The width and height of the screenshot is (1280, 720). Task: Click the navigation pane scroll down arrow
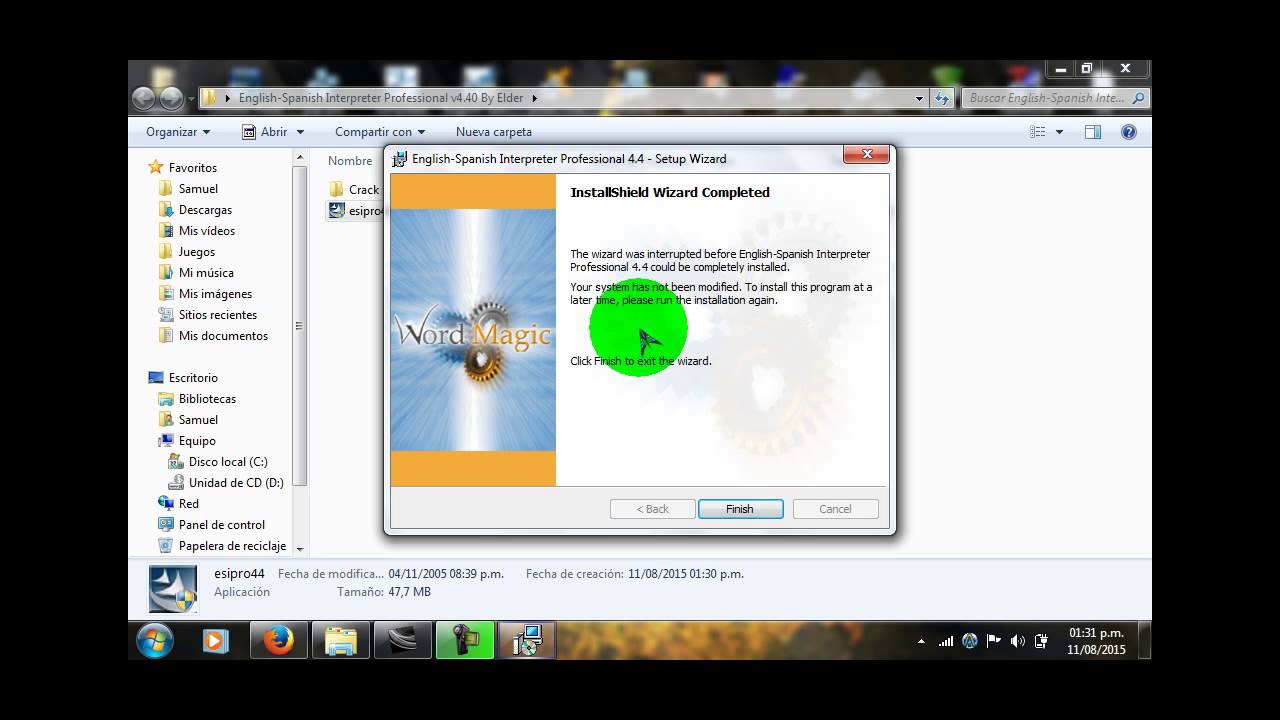pos(299,549)
